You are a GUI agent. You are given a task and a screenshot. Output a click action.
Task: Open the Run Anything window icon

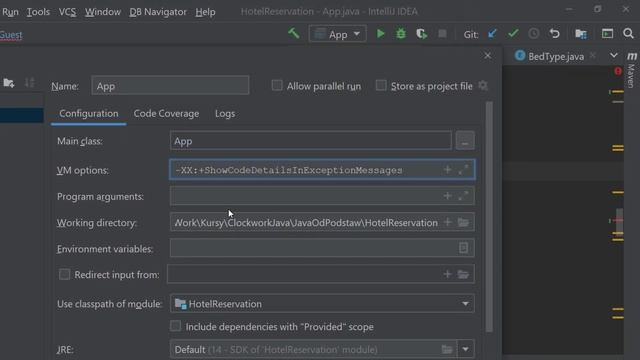pyautogui.click(x=607, y=33)
